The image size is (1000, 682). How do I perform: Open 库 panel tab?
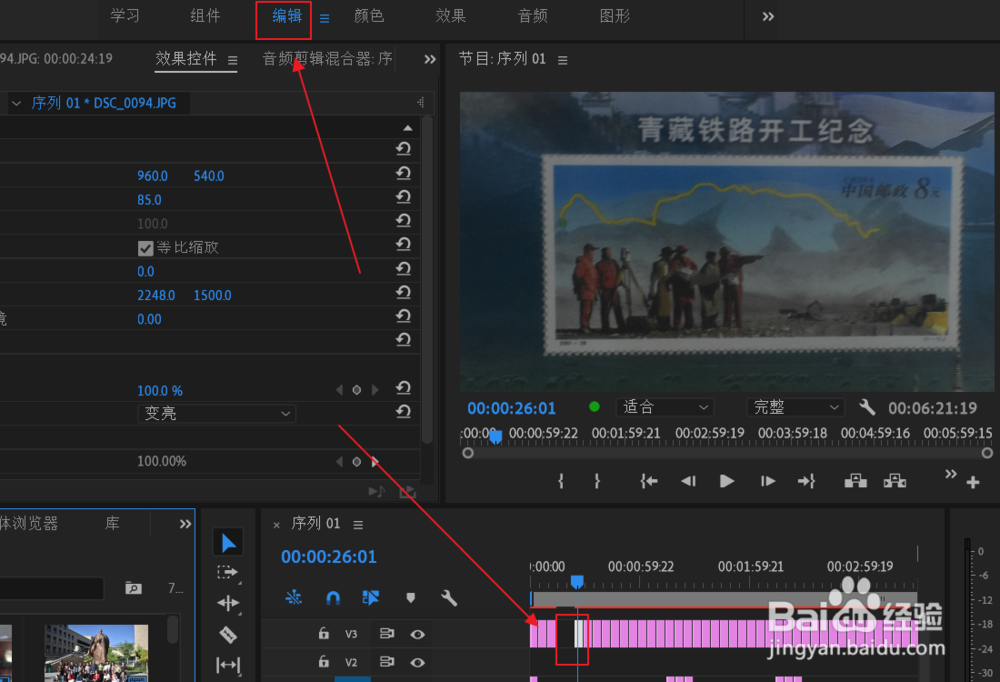(x=112, y=524)
